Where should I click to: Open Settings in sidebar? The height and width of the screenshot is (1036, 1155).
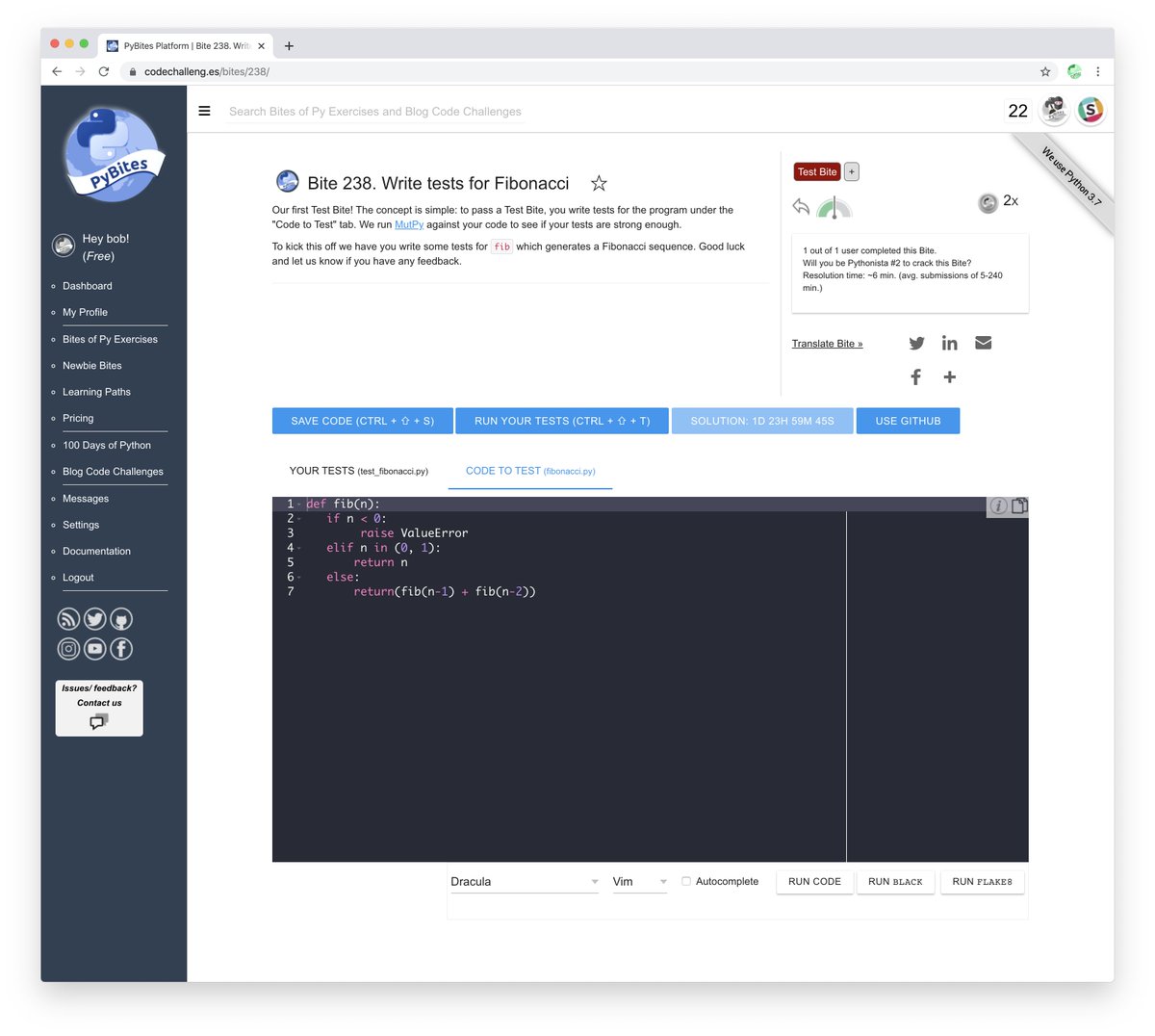click(x=81, y=525)
